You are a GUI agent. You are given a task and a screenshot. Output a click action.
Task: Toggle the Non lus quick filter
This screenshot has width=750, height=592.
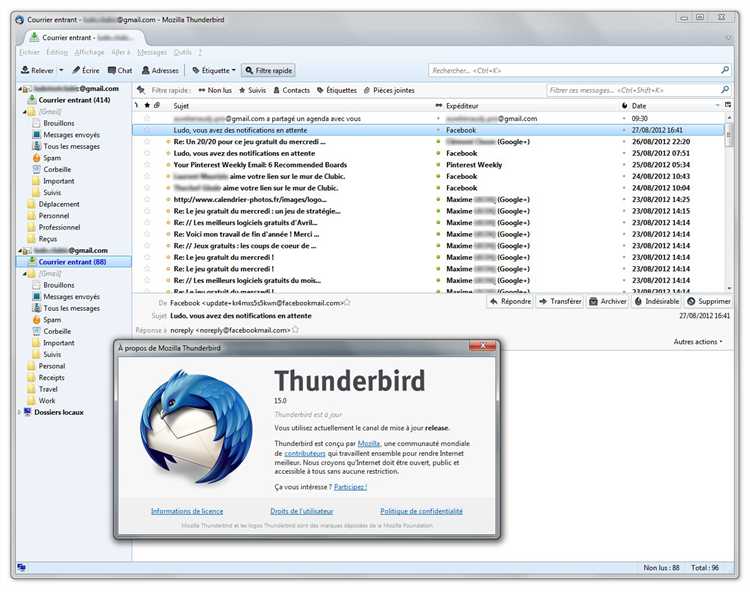[x=215, y=90]
